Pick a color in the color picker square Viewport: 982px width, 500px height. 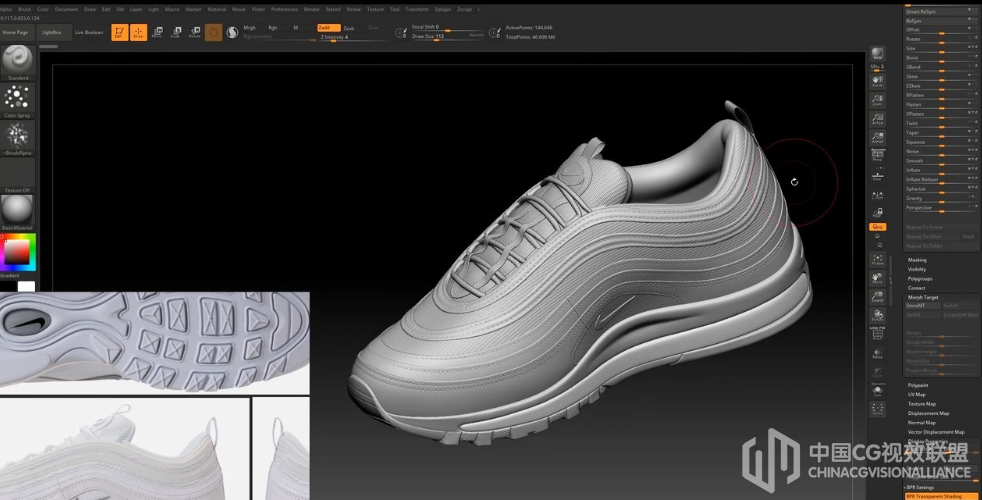[x=17, y=252]
